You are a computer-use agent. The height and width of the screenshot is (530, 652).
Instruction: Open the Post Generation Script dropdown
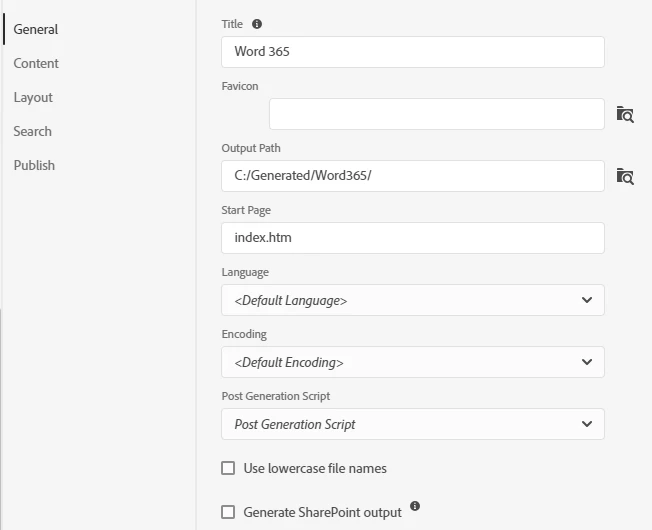[x=412, y=424]
